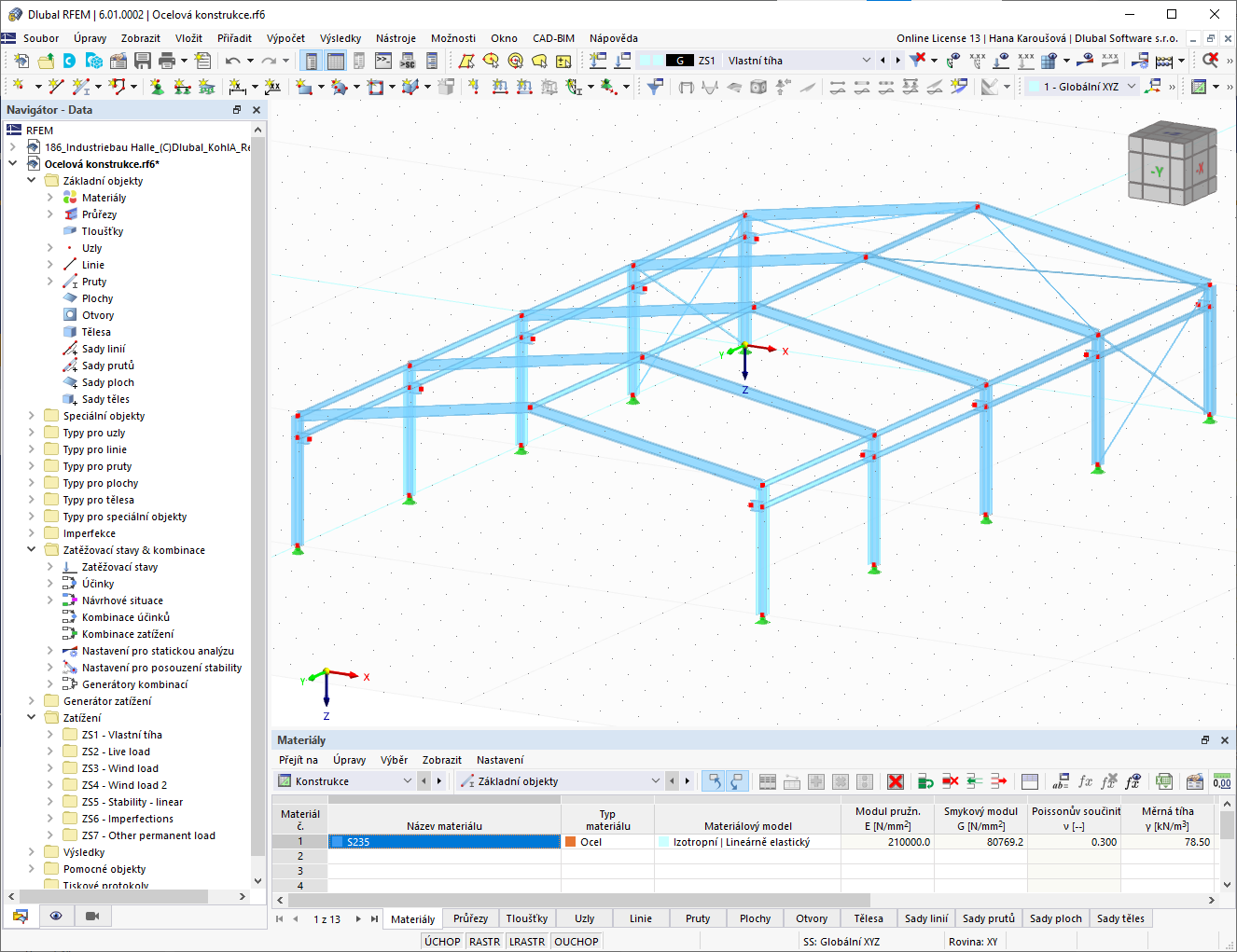Toggle visibility with the eye icon at bottom left
Image resolution: width=1237 pixels, height=952 pixels.
[x=56, y=916]
